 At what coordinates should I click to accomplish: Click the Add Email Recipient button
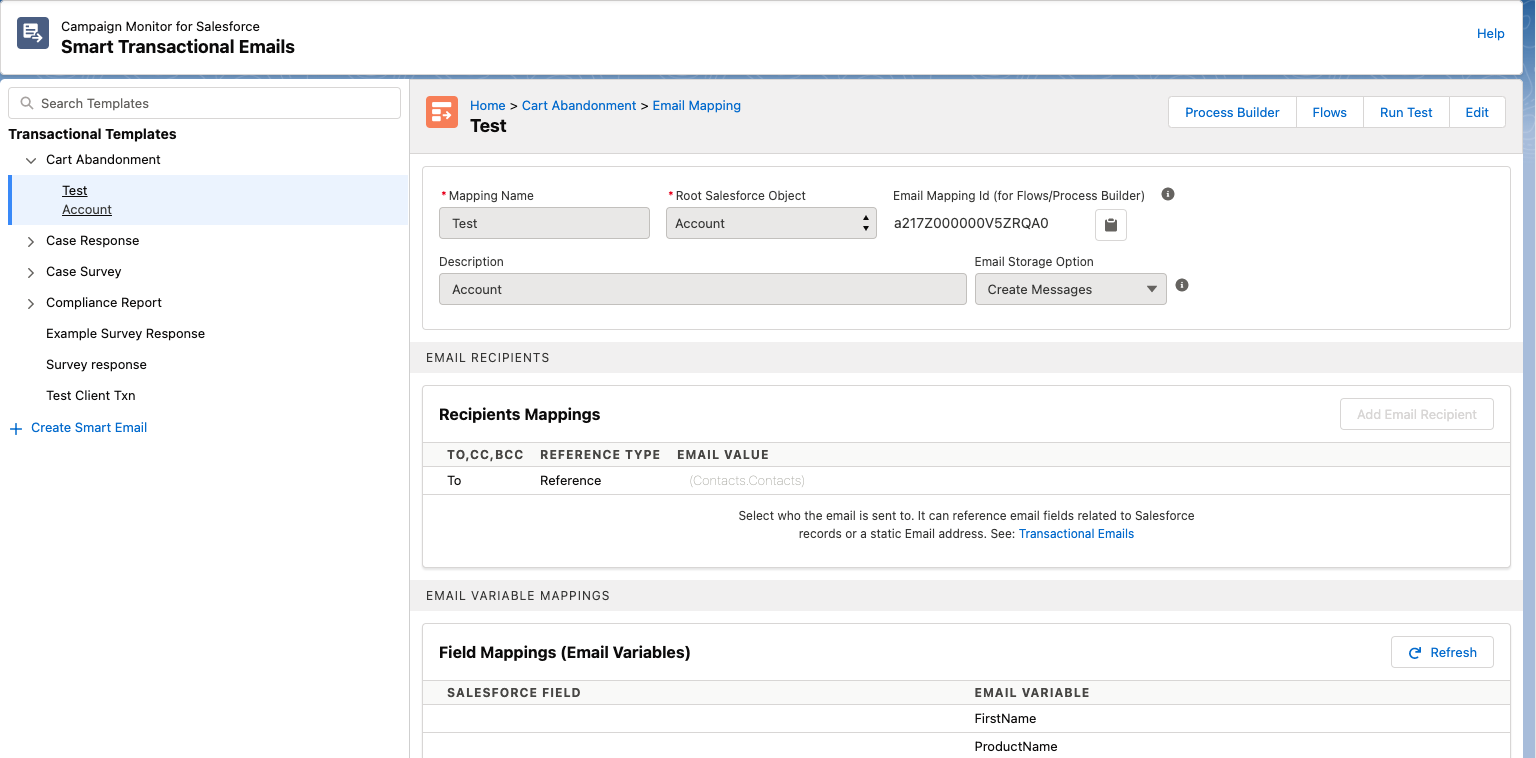click(x=1416, y=414)
